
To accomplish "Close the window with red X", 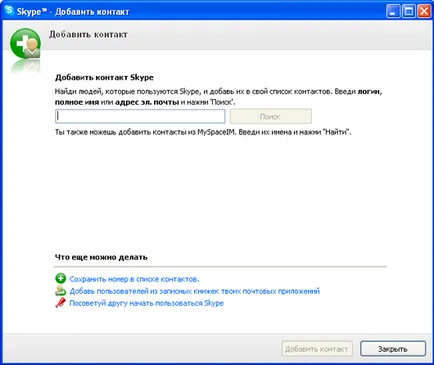I will pos(424,11).
